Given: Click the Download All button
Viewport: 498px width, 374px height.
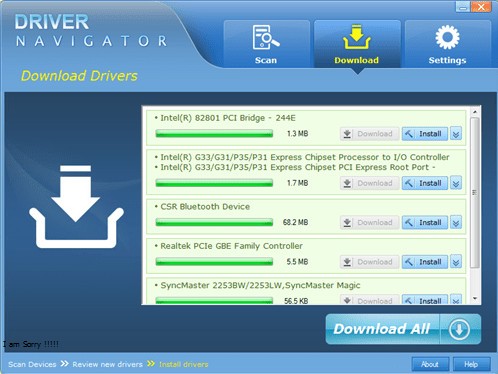Looking at the screenshot, I should click(x=403, y=329).
